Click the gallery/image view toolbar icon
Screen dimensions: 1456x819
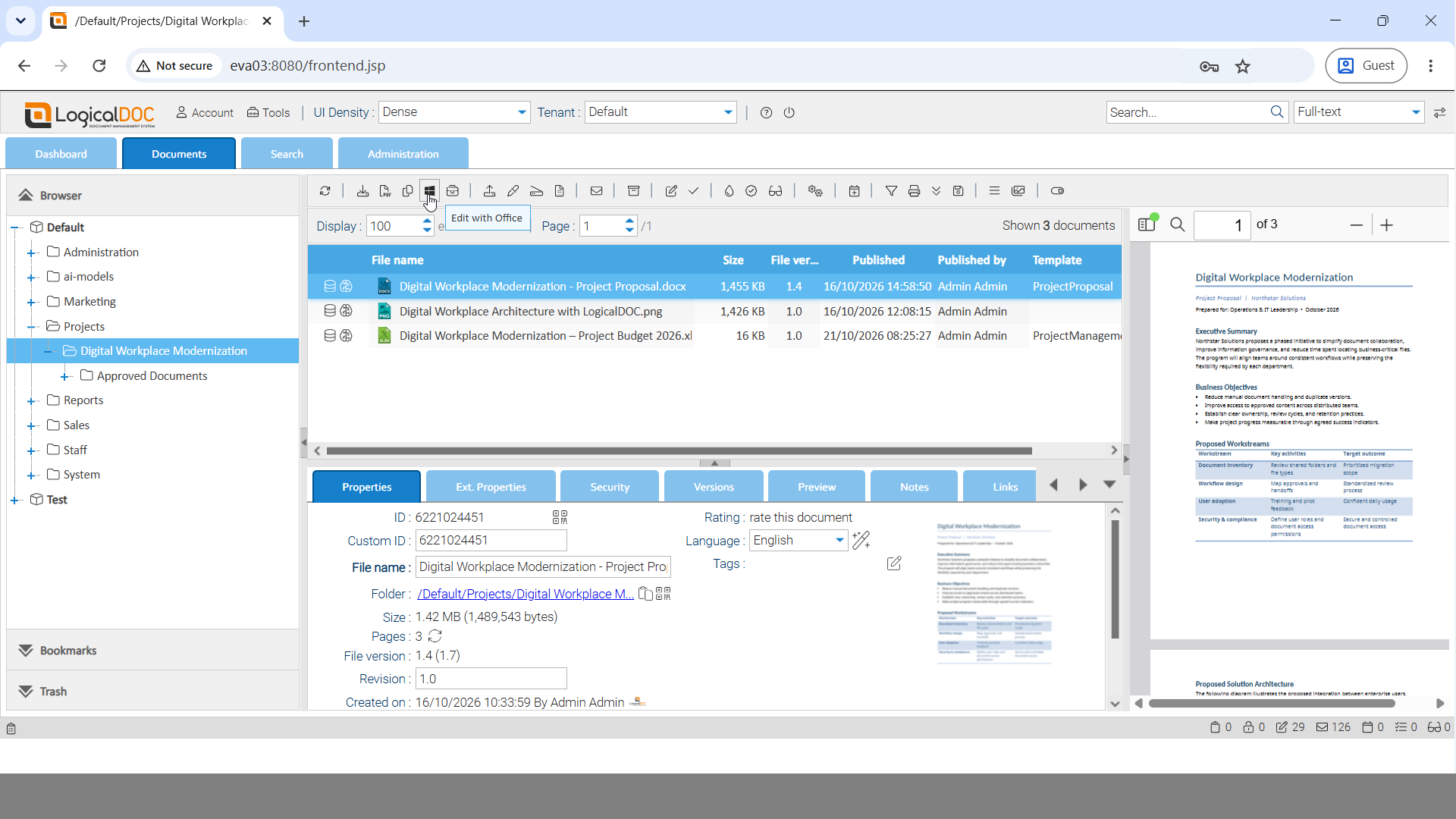click(x=1018, y=191)
